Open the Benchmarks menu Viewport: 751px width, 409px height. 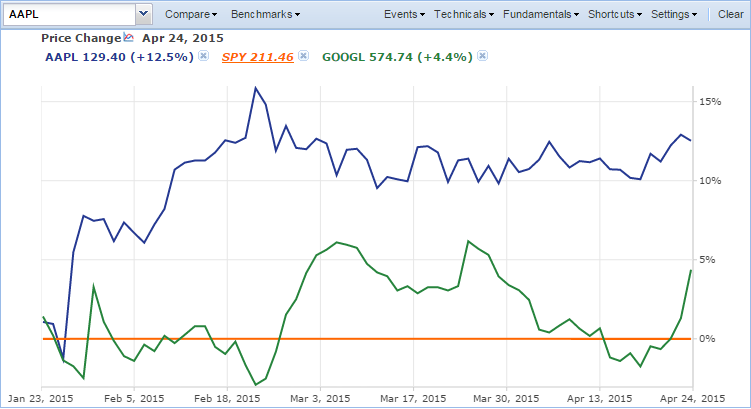(265, 14)
